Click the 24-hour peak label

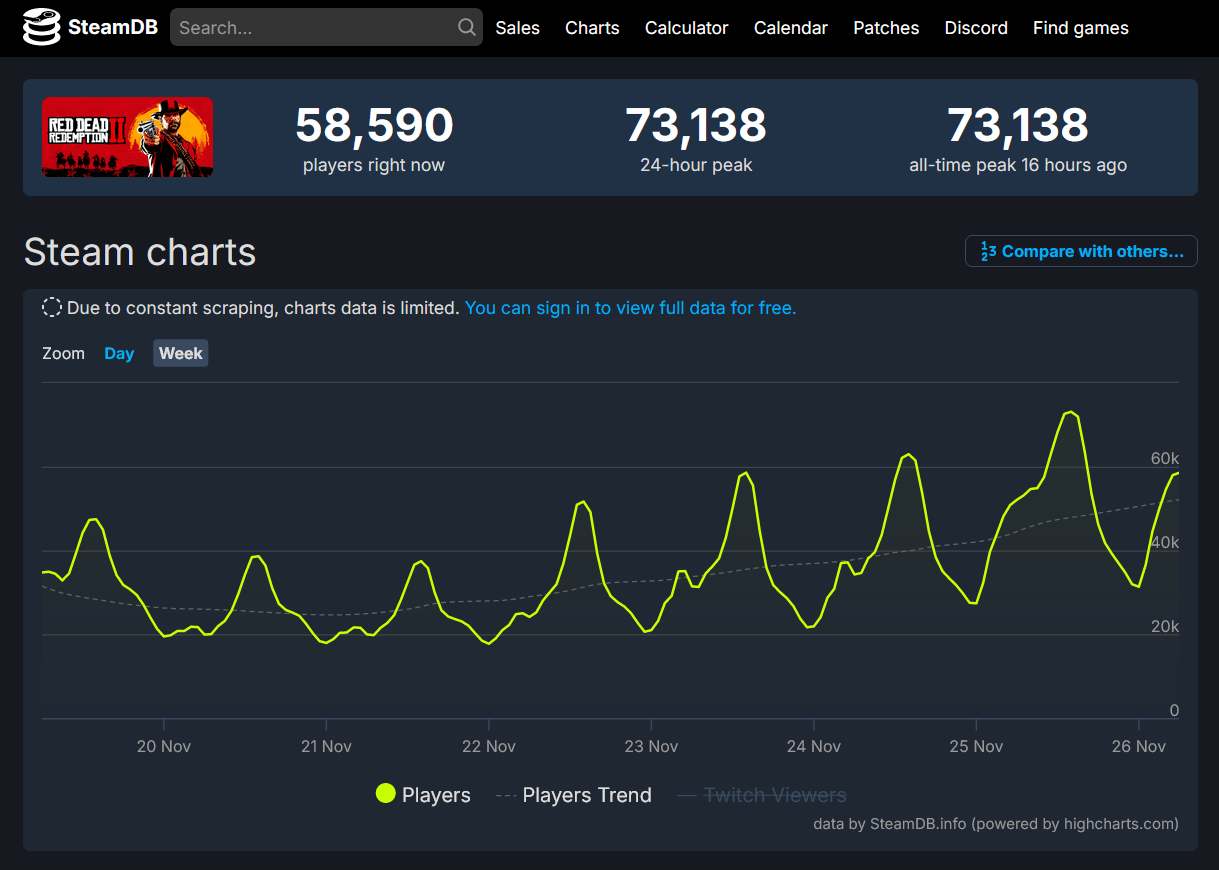coord(696,165)
